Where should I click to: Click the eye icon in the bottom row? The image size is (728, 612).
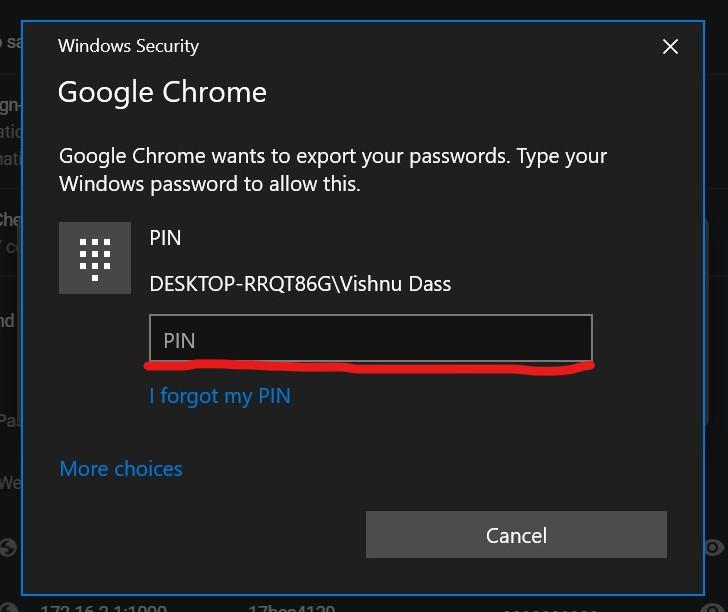[713, 606]
